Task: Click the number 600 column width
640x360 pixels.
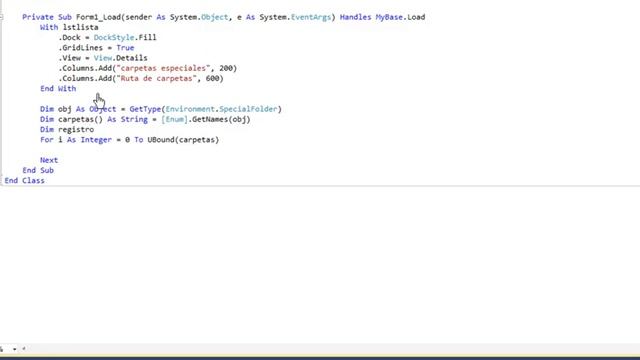Action: pos(212,78)
